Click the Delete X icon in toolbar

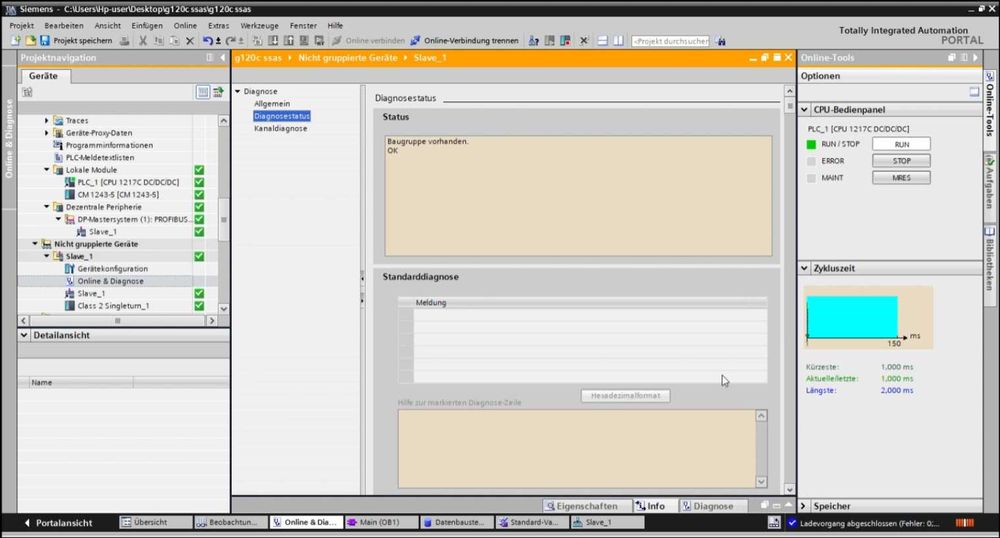coord(189,41)
